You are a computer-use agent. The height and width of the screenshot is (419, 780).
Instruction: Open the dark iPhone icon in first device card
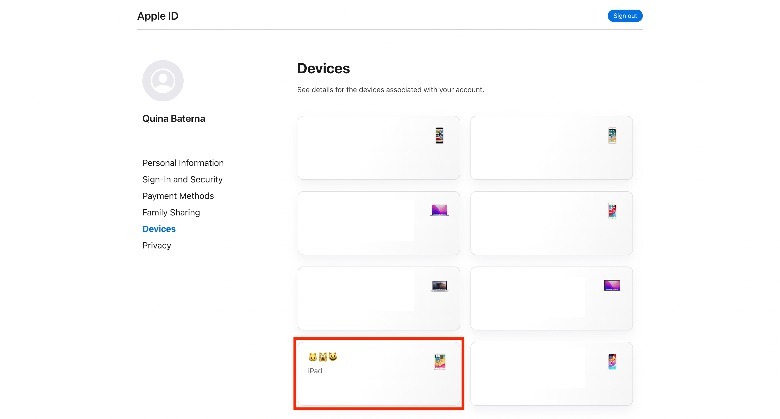pos(439,135)
